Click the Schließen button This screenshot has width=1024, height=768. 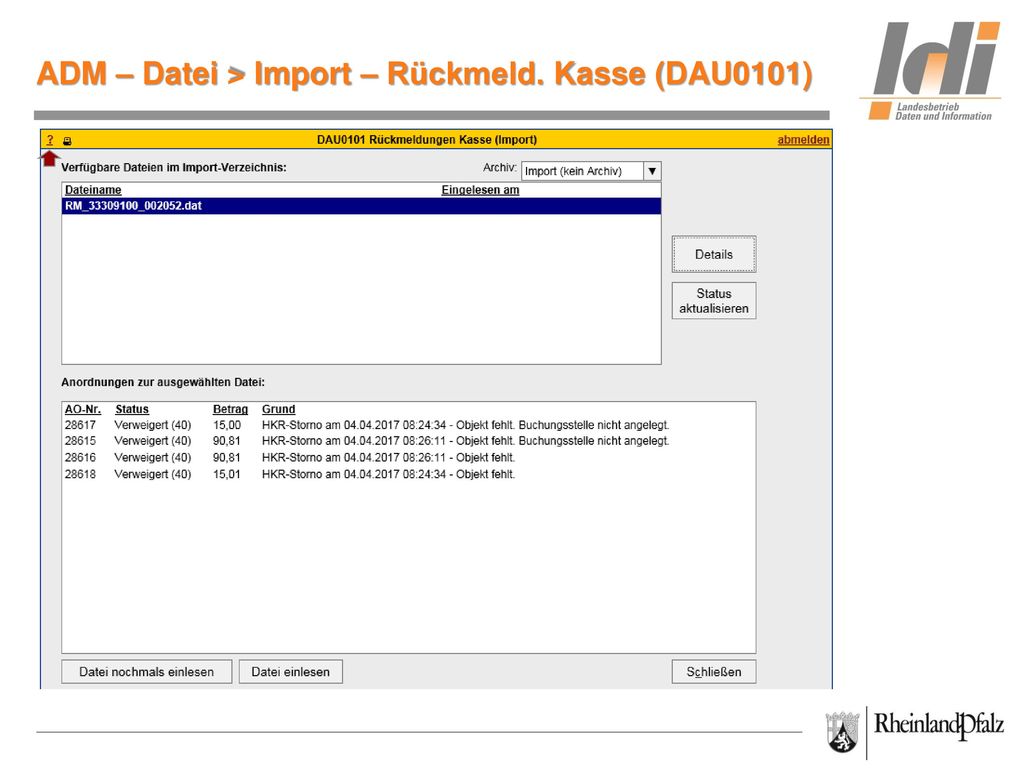[x=714, y=672]
